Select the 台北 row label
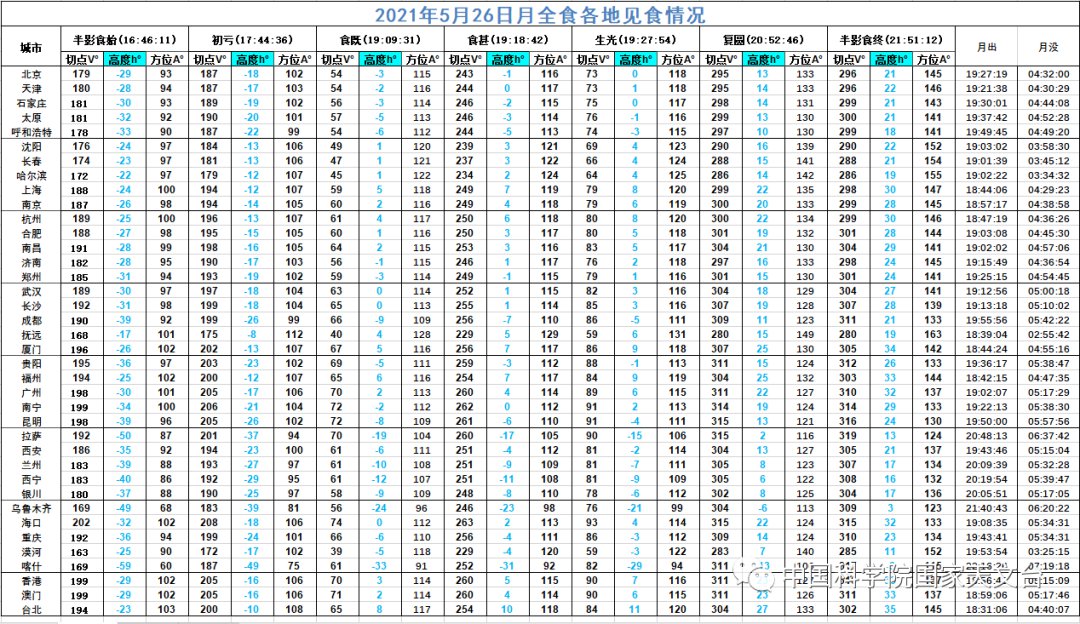Image resolution: width=1080 pixels, height=624 pixels. point(31,609)
